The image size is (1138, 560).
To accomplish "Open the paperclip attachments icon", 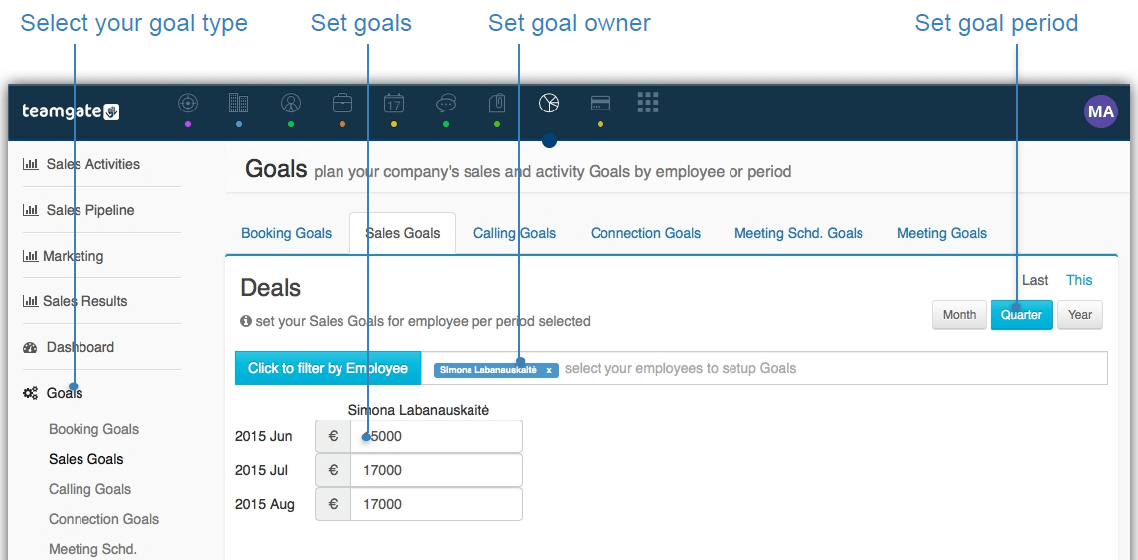I will click(x=497, y=104).
